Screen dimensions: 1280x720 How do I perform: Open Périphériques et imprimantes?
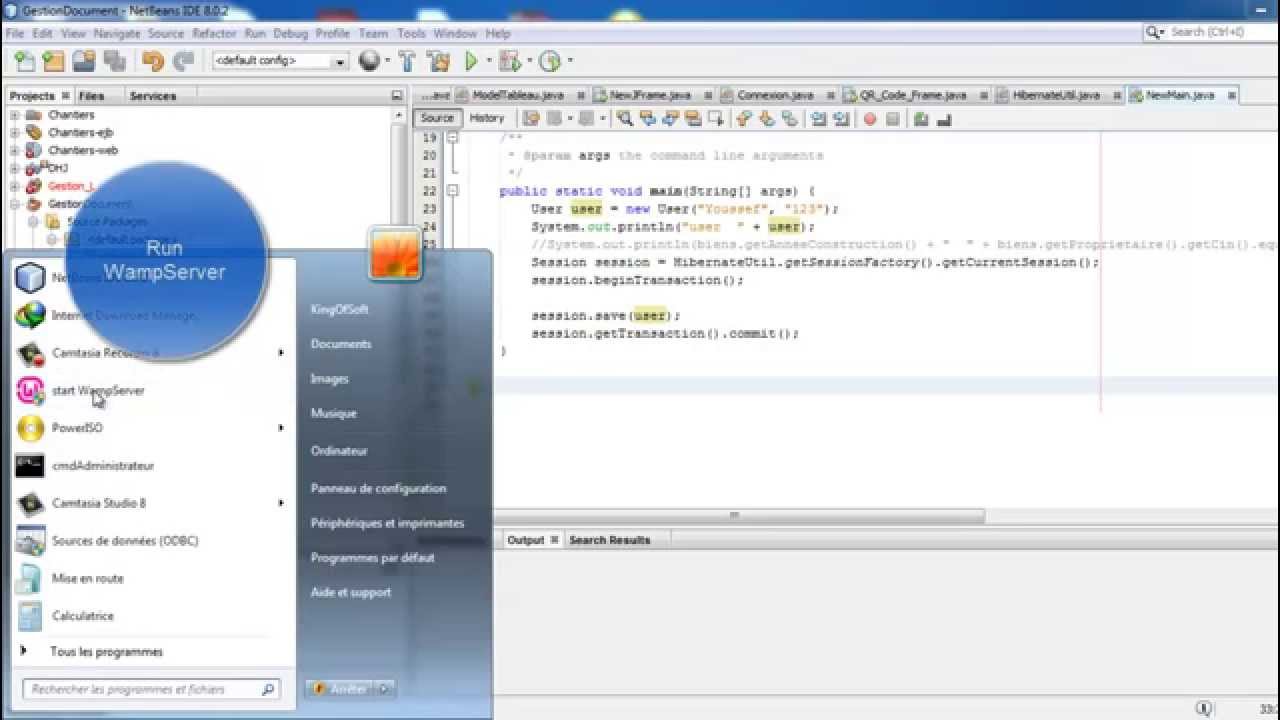pyautogui.click(x=387, y=523)
